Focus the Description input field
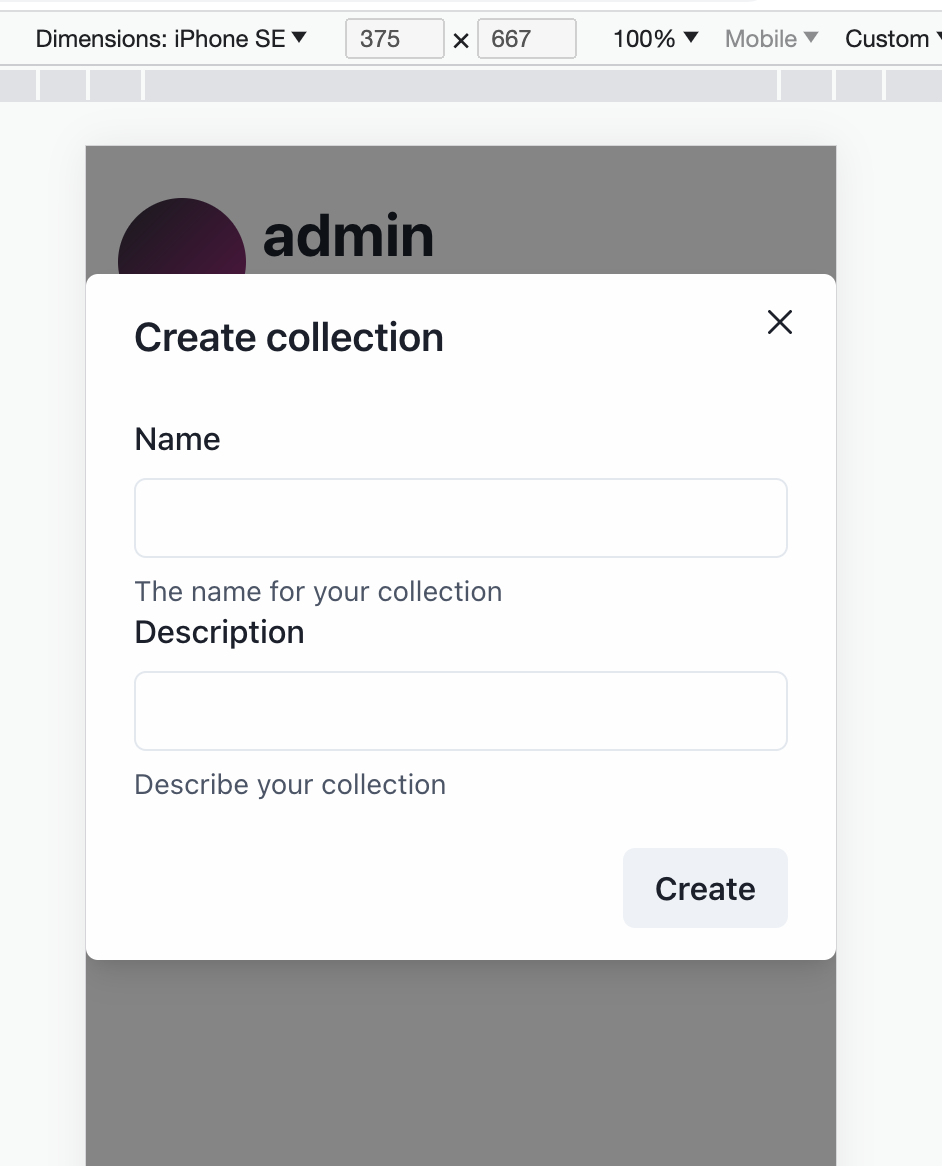The height and width of the screenshot is (1166, 942). [460, 710]
